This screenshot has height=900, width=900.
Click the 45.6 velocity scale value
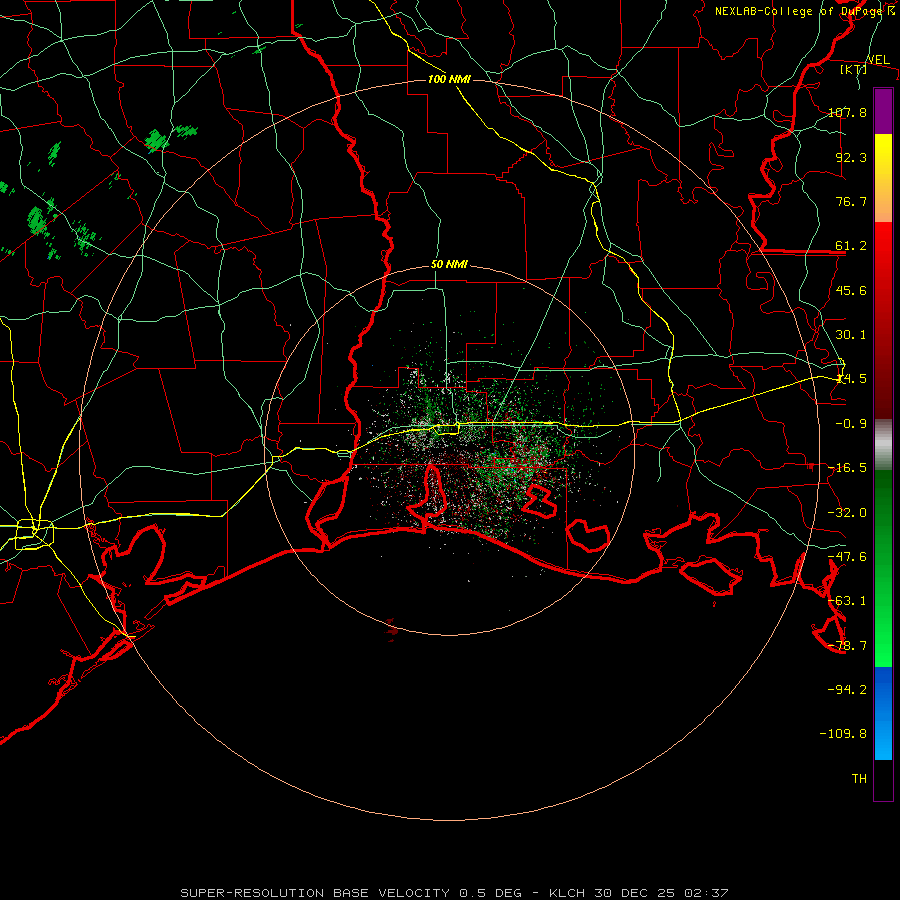pos(851,290)
